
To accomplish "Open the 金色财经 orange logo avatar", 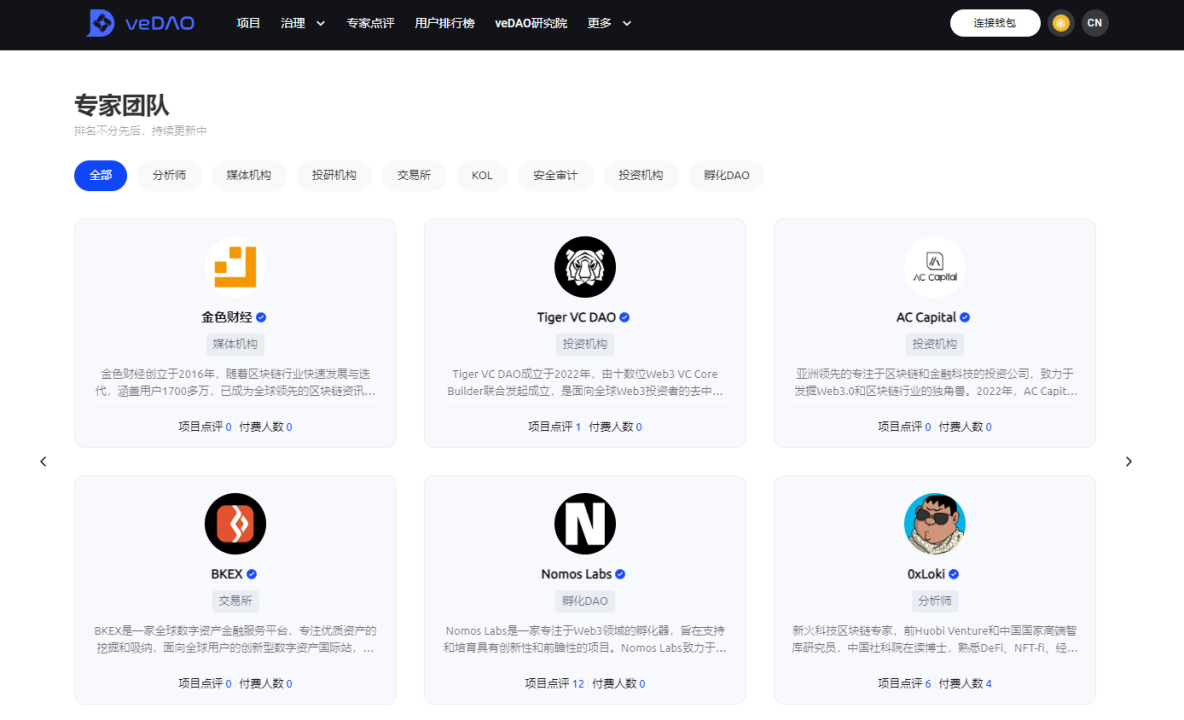I will click(235, 267).
